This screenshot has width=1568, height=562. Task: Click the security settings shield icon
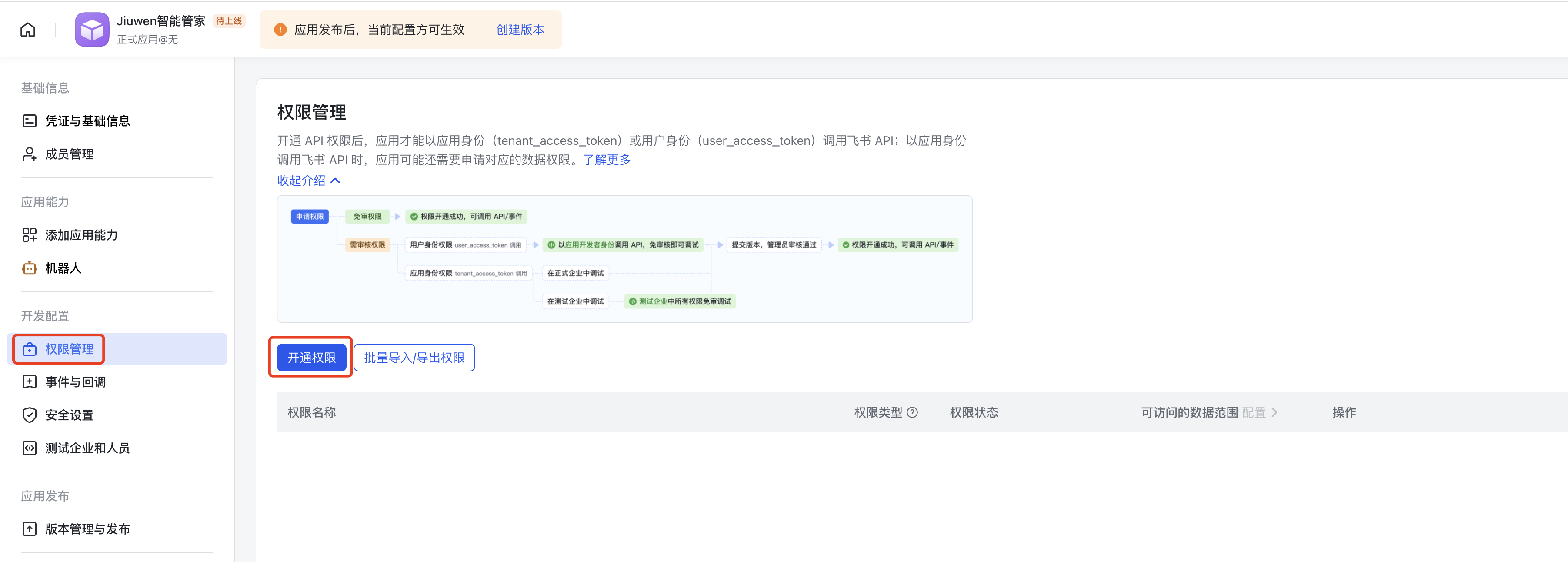click(29, 415)
